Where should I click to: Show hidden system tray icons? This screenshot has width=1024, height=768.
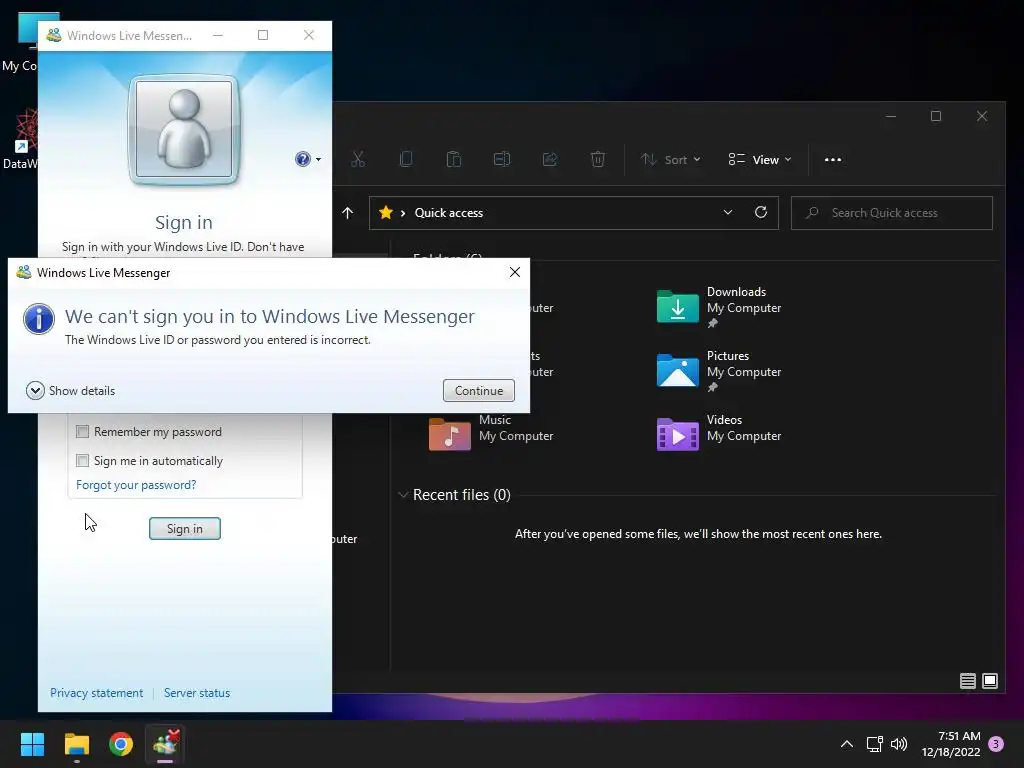click(x=846, y=744)
